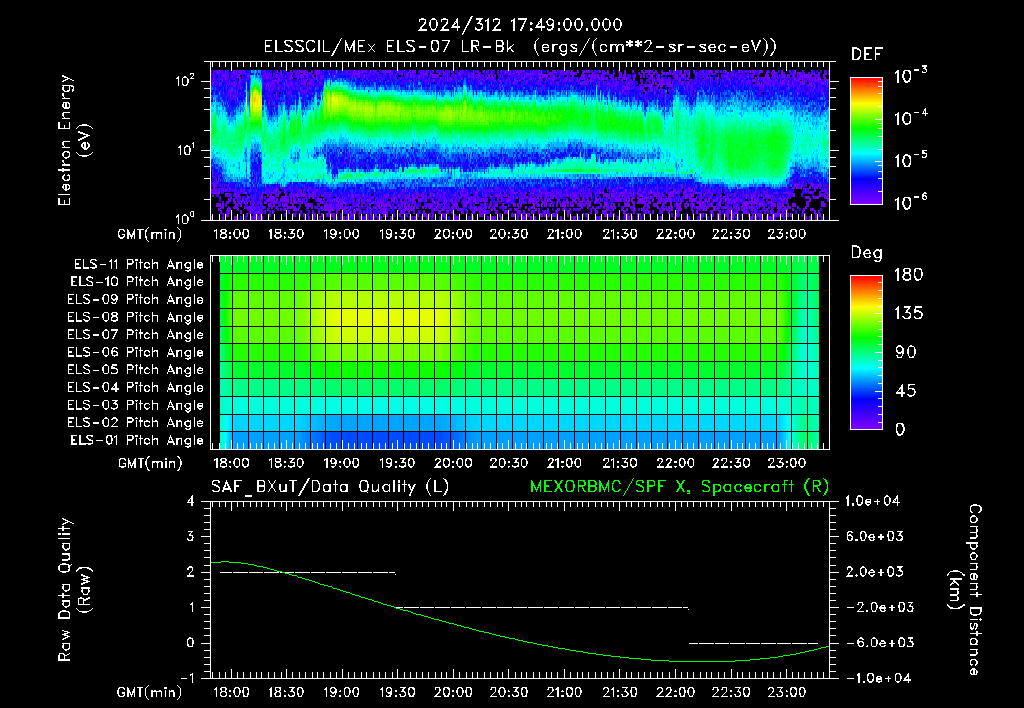Click the 180 tick on Deg colorbar
1024x708 pixels.
908,275
